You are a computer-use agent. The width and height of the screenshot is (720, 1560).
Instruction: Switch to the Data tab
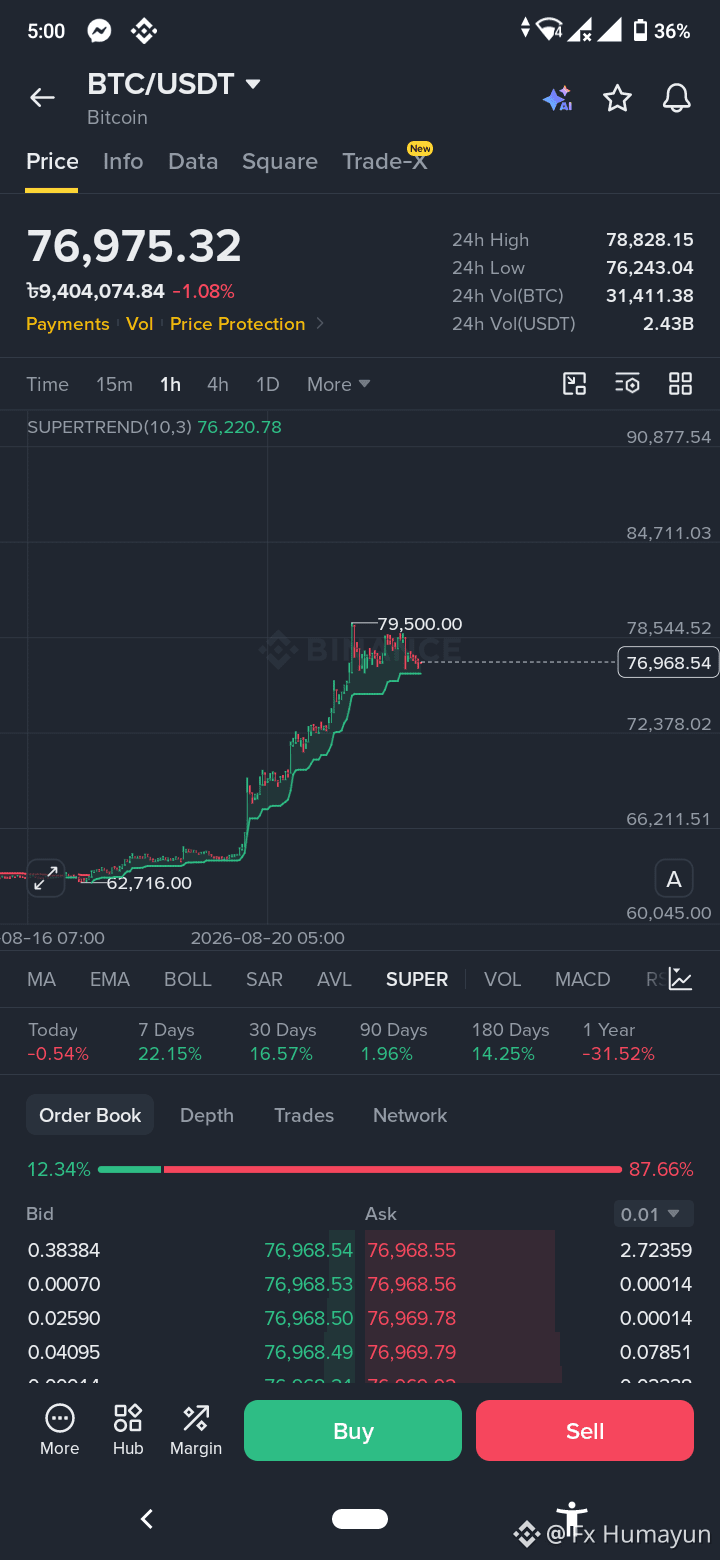(x=193, y=161)
